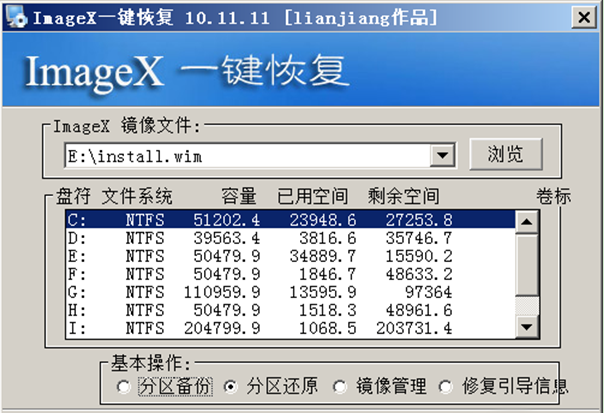Click the partition list scrollbar thumb
The width and height of the screenshot is (604, 413).
coord(527,265)
